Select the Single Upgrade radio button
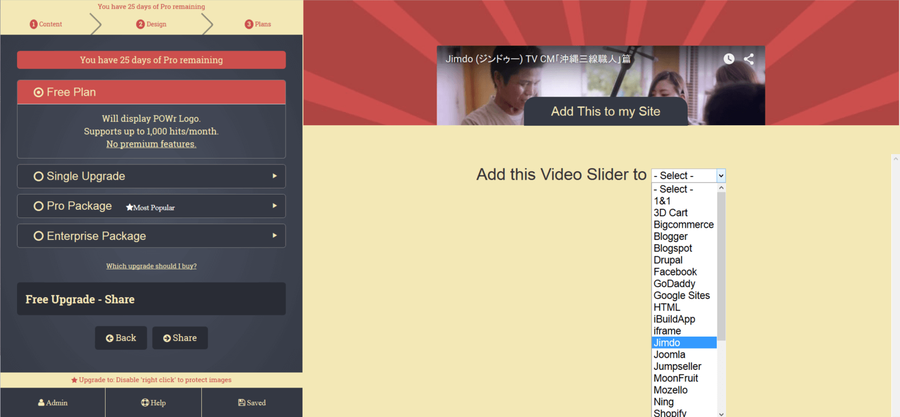This screenshot has height=417, width=900. [x=38, y=176]
